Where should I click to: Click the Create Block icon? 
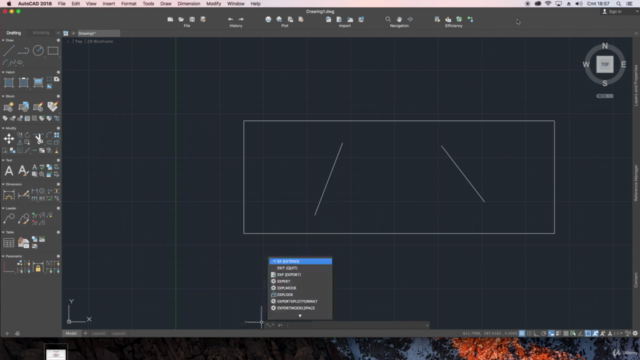pyautogui.click(x=9, y=107)
